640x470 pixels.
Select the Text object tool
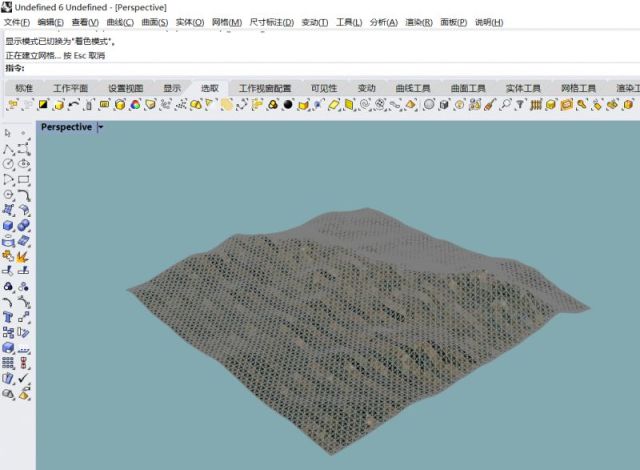point(8,317)
